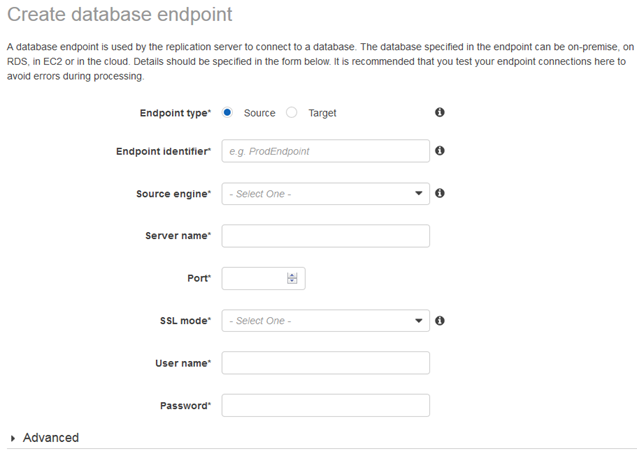Open the Source engine dropdown

click(325, 193)
